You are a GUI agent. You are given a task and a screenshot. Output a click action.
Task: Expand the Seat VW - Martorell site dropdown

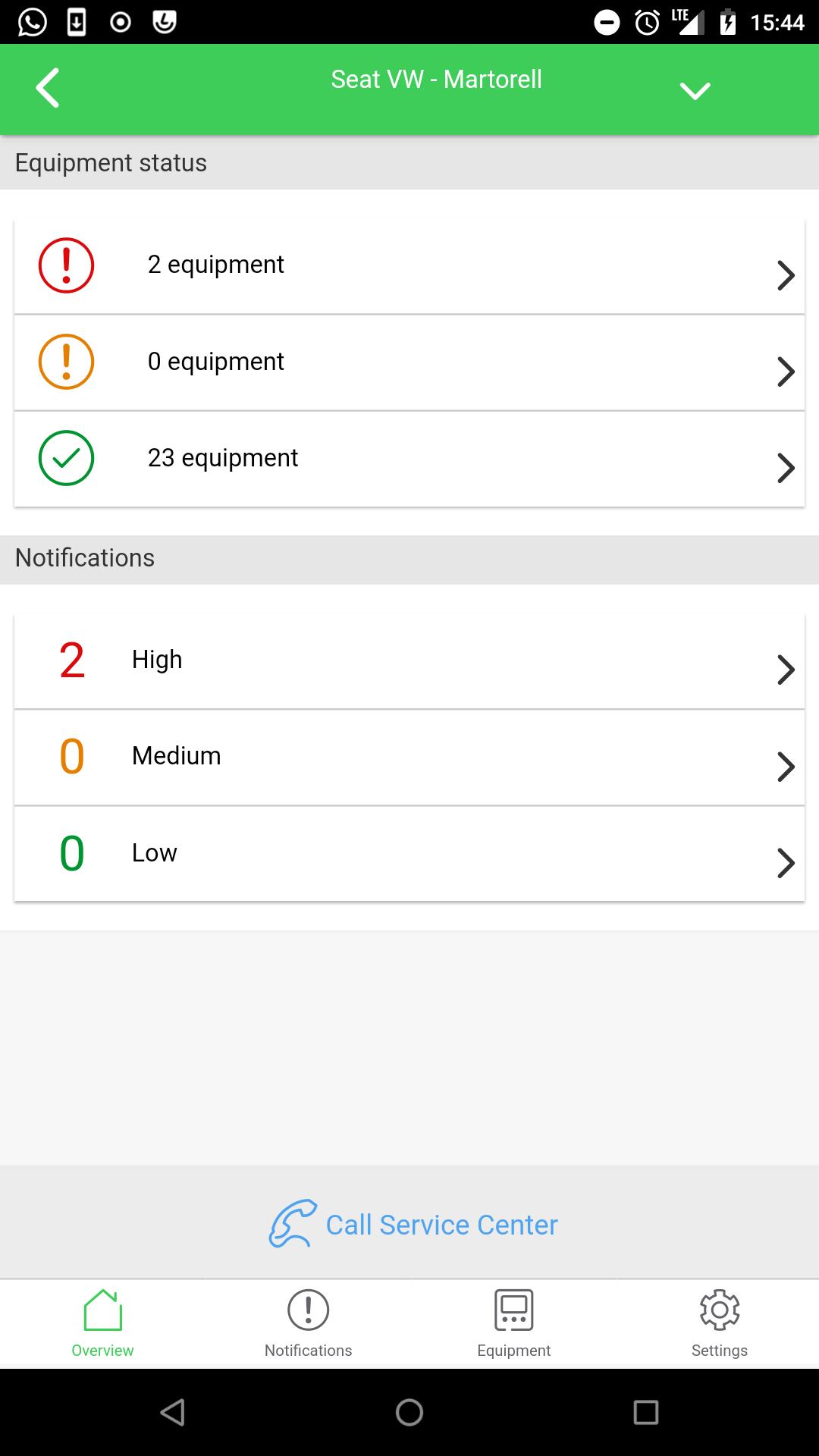695,91
